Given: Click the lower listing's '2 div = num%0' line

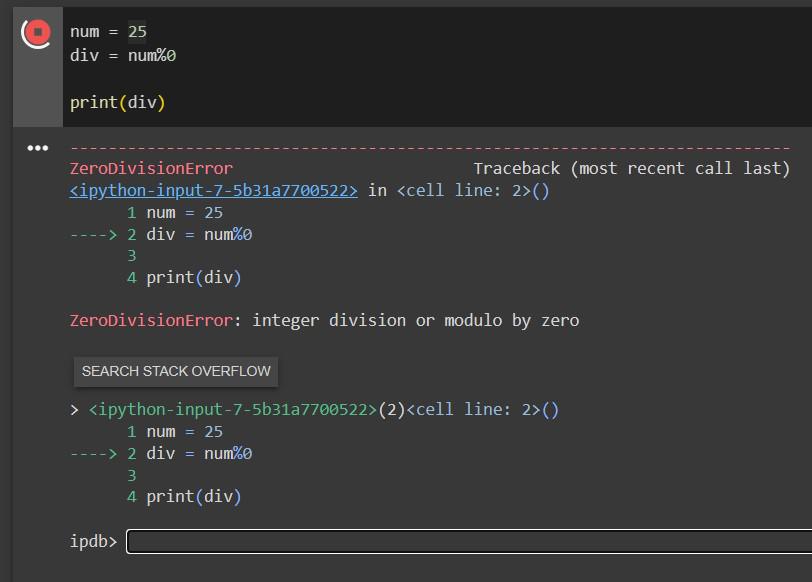Looking at the screenshot, I should click(x=190, y=454).
